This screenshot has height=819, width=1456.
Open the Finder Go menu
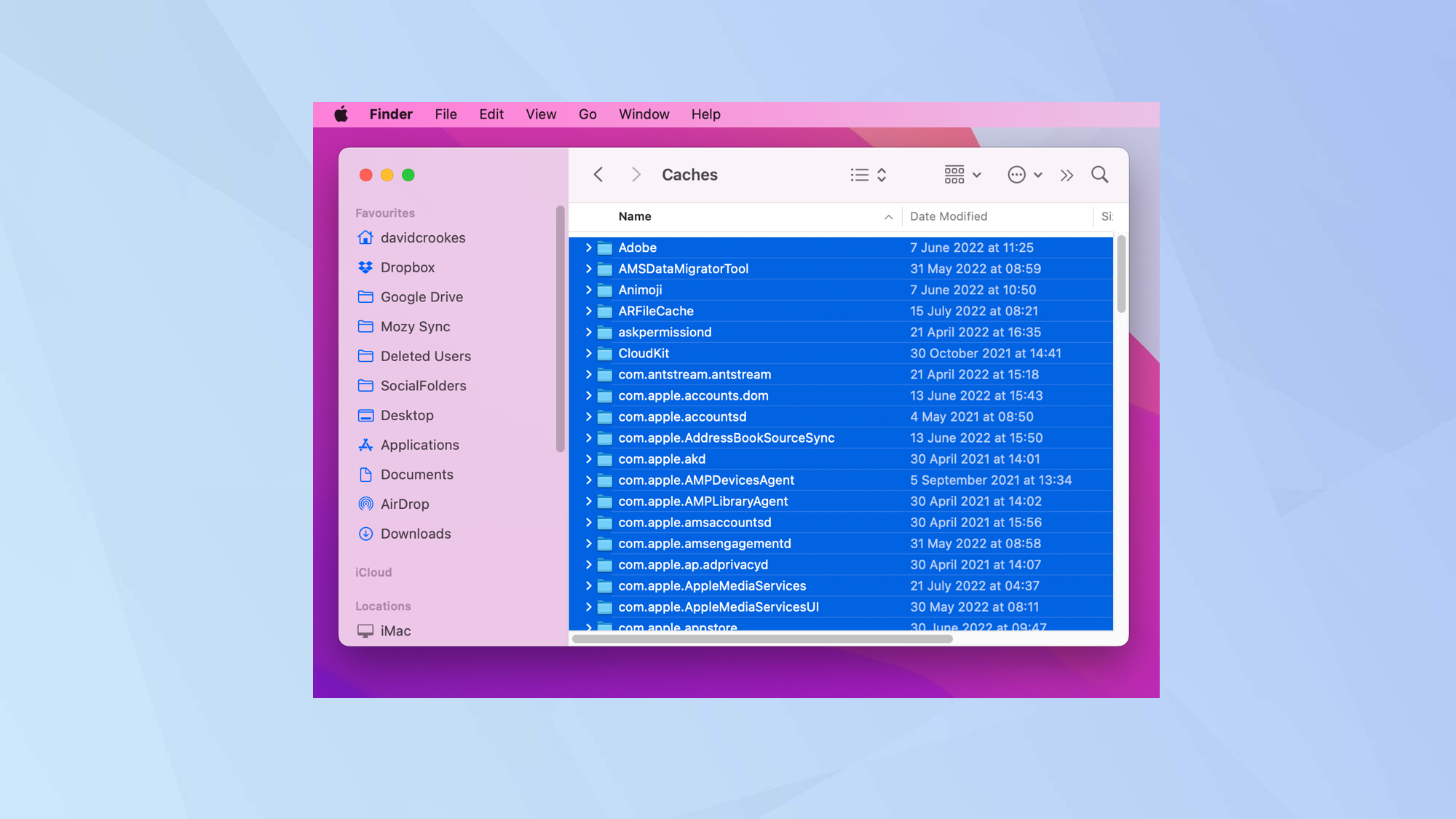[x=588, y=114]
